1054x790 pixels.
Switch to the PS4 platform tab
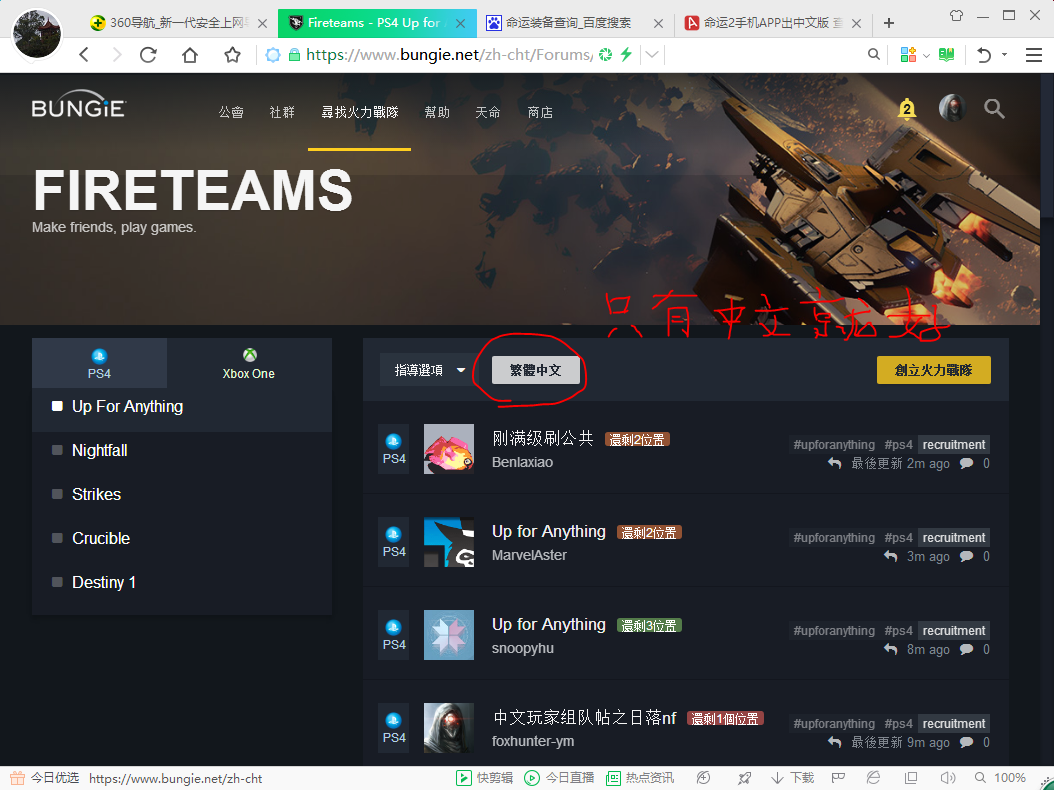[x=99, y=364]
